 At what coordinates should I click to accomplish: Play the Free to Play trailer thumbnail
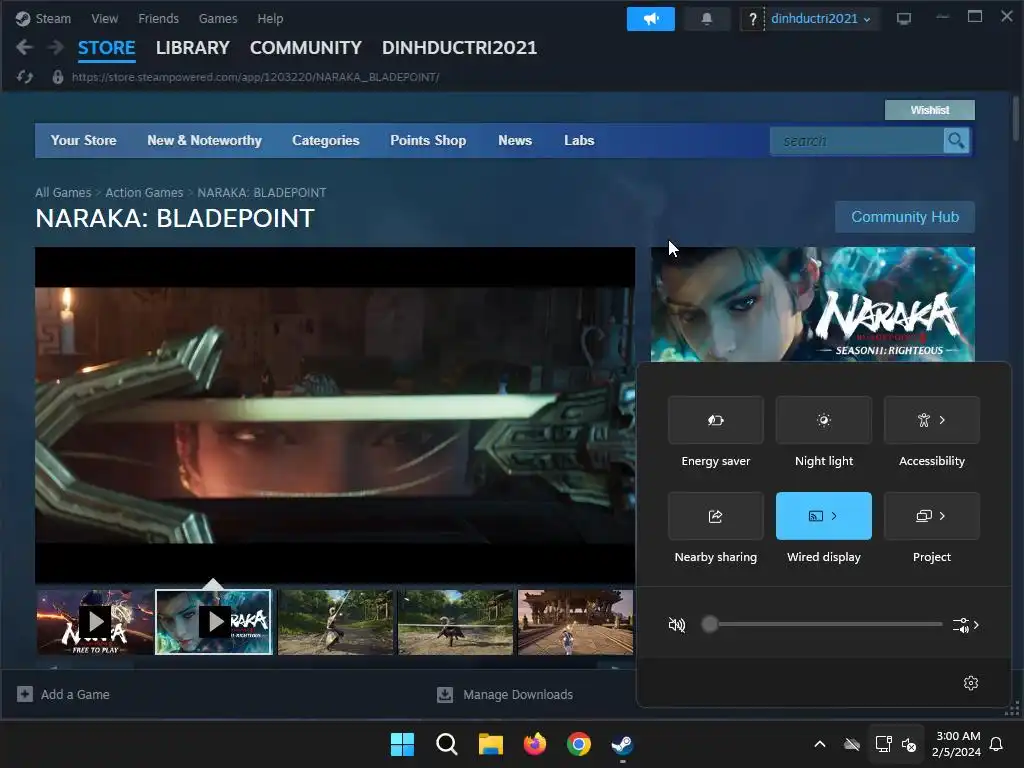95,622
